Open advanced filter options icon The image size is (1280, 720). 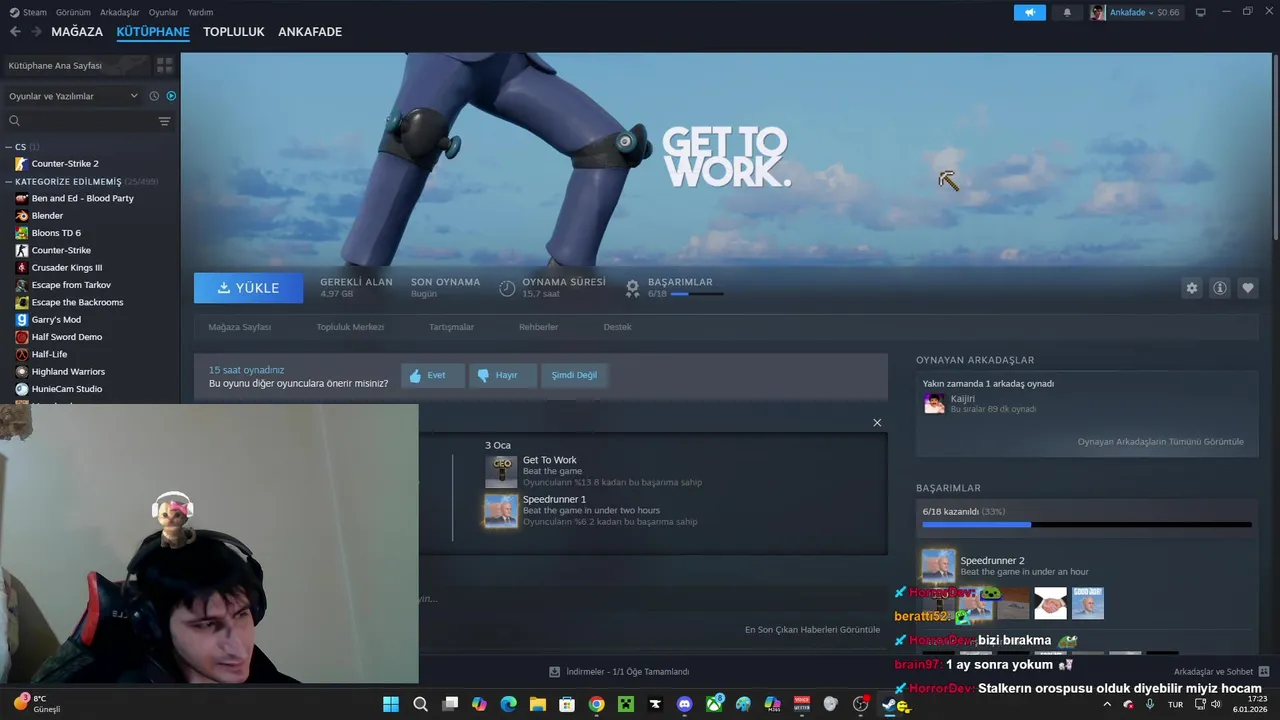coord(165,121)
